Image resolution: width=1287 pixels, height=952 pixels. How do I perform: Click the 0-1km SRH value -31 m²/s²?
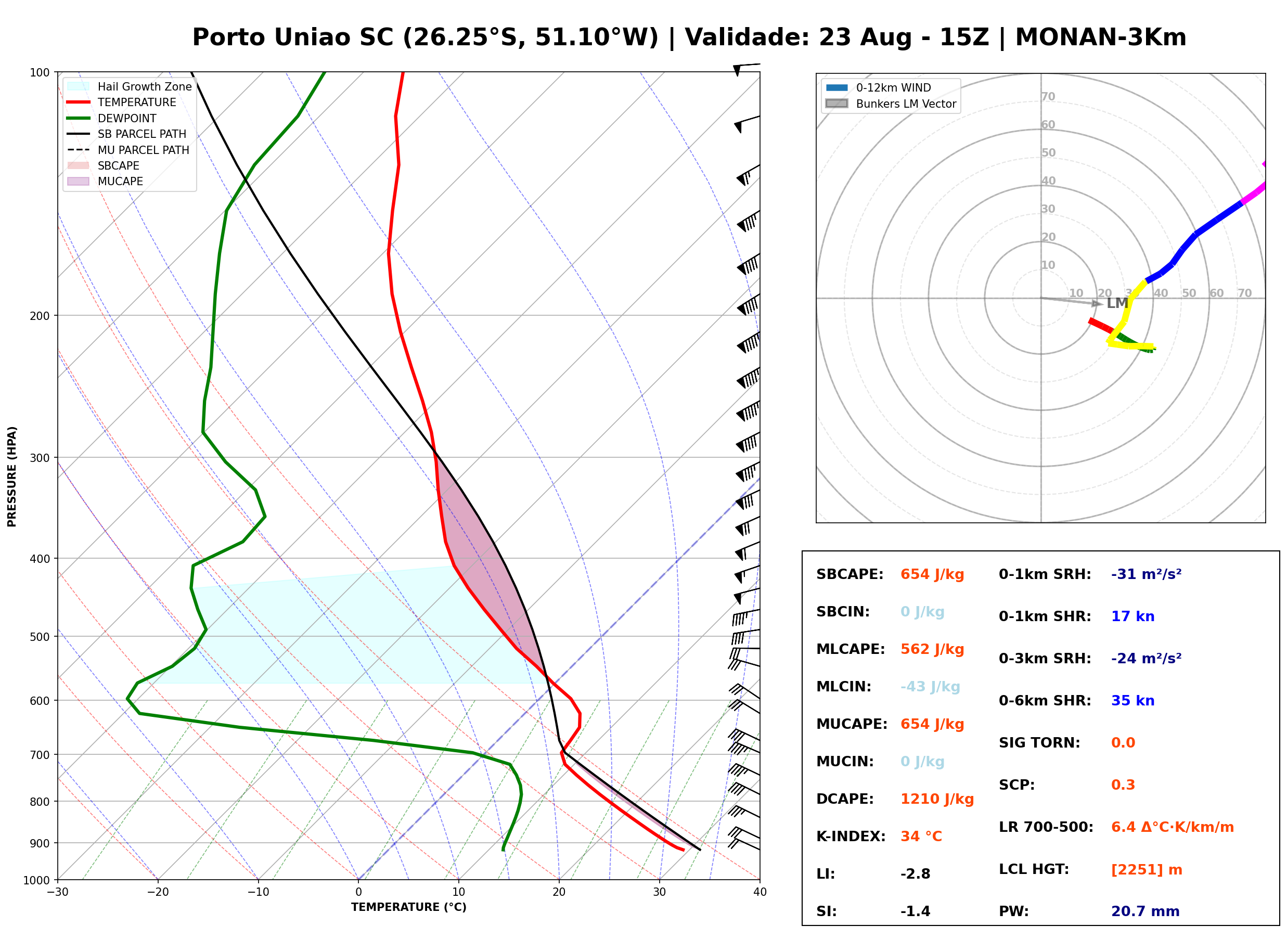[1147, 574]
